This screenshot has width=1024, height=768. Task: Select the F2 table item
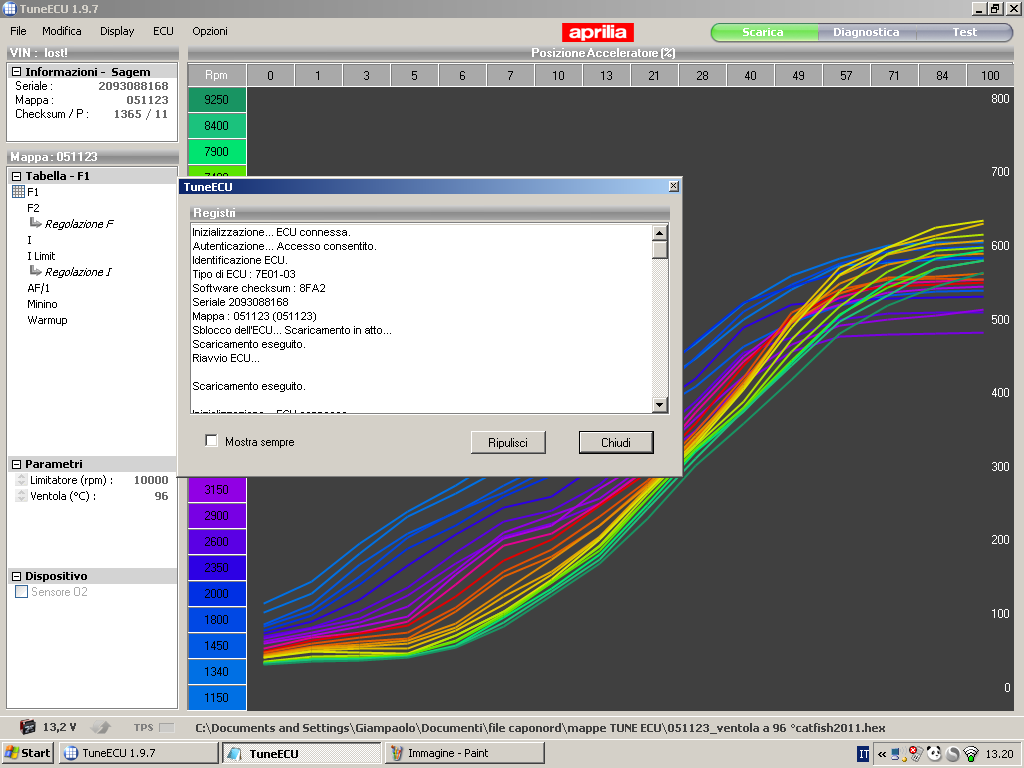pos(33,208)
